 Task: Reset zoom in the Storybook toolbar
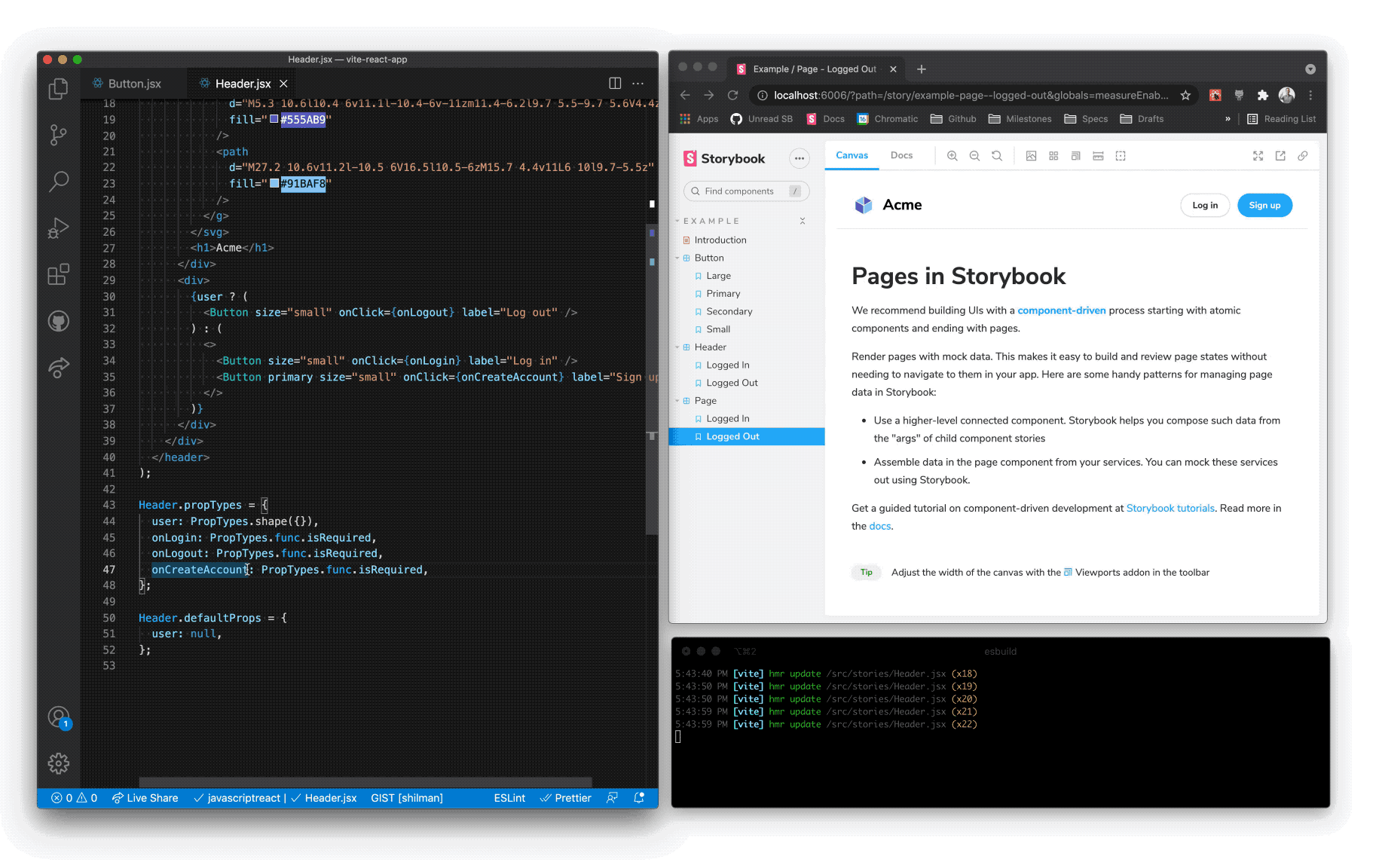(x=997, y=156)
